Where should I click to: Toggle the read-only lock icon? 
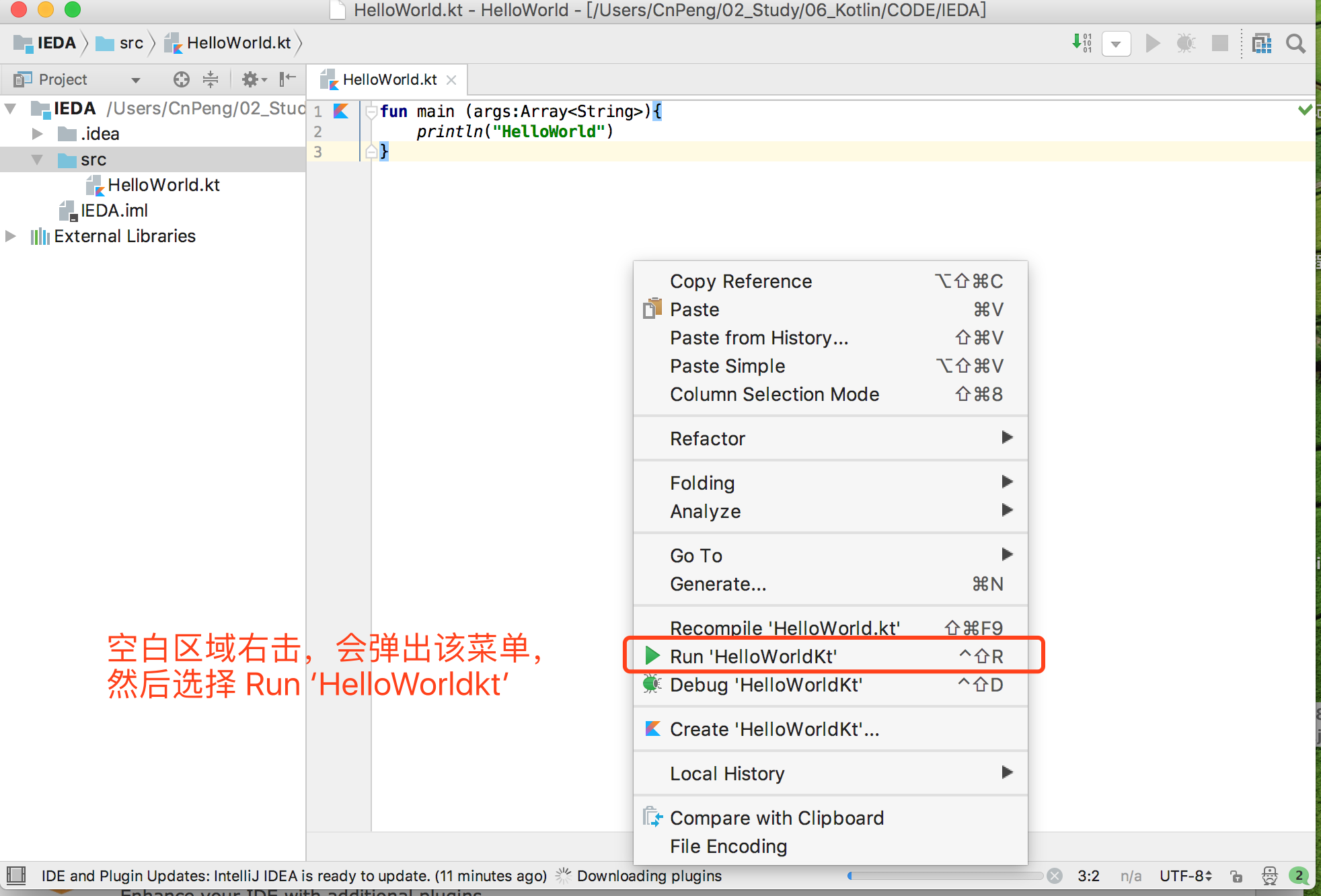pyautogui.click(x=1236, y=876)
